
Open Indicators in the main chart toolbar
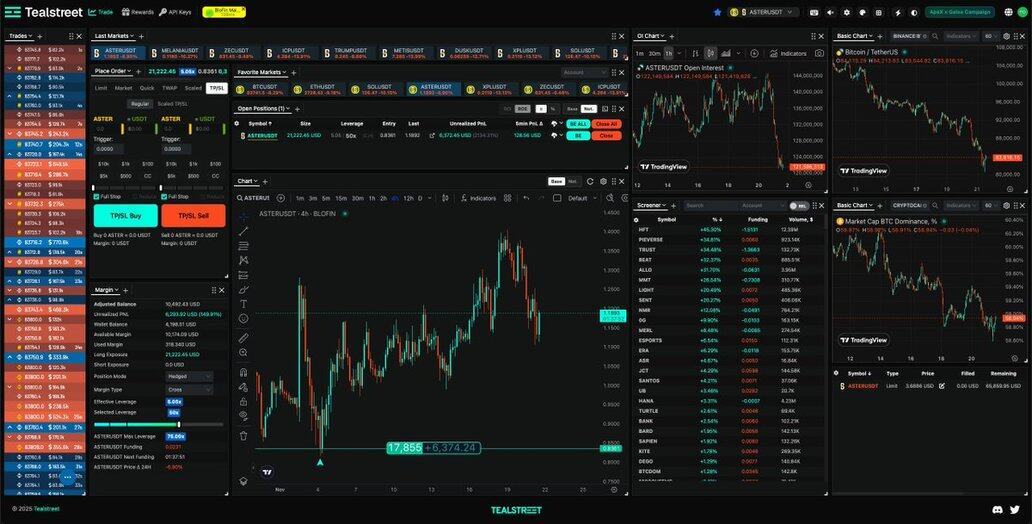point(477,198)
